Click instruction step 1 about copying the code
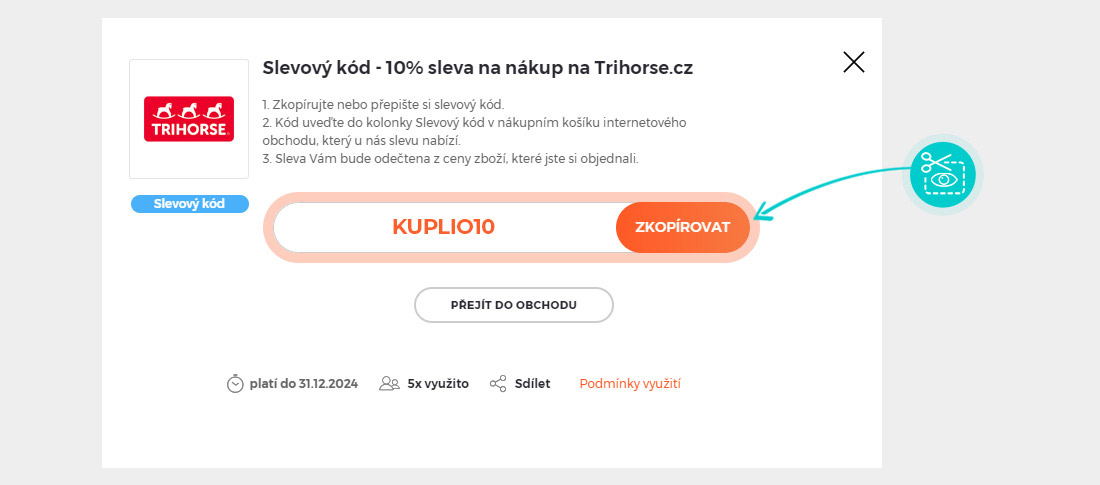The height and width of the screenshot is (485, 1100). click(383, 104)
